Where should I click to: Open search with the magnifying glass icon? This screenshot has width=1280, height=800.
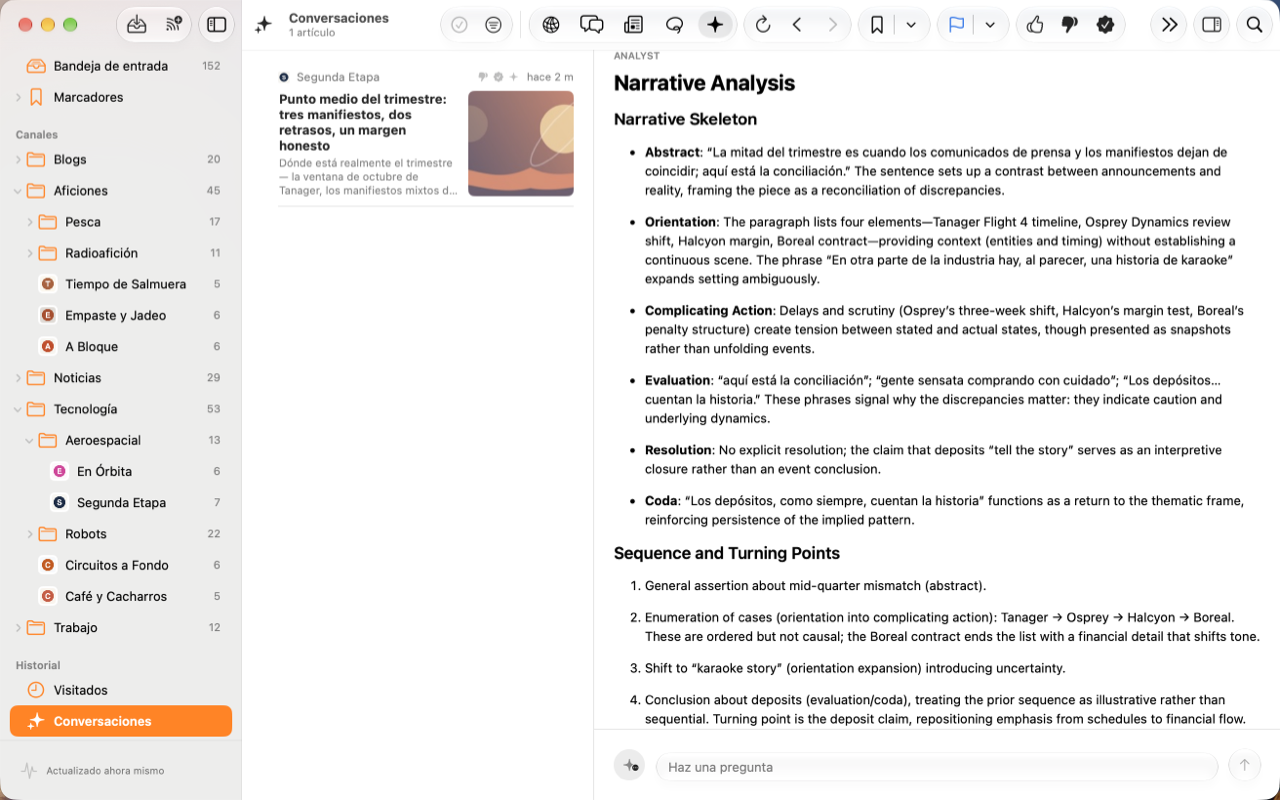tap(1254, 25)
